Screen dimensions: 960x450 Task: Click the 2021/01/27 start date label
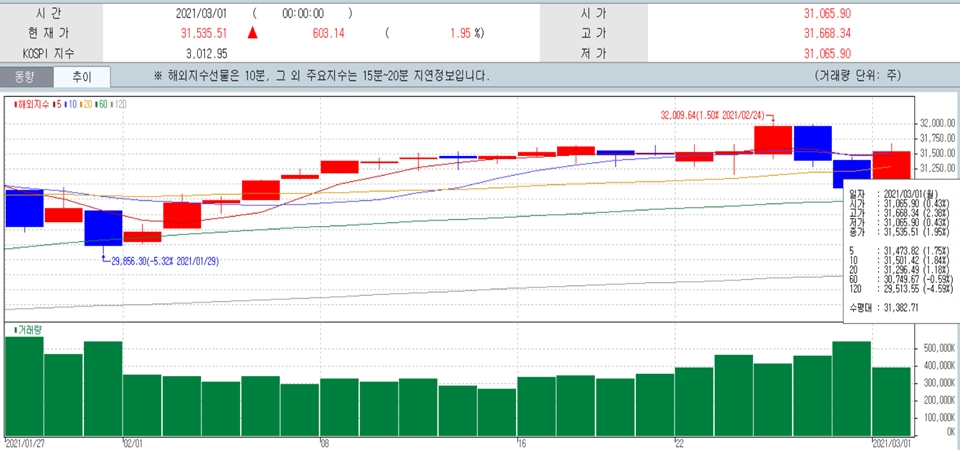[x=22, y=442]
